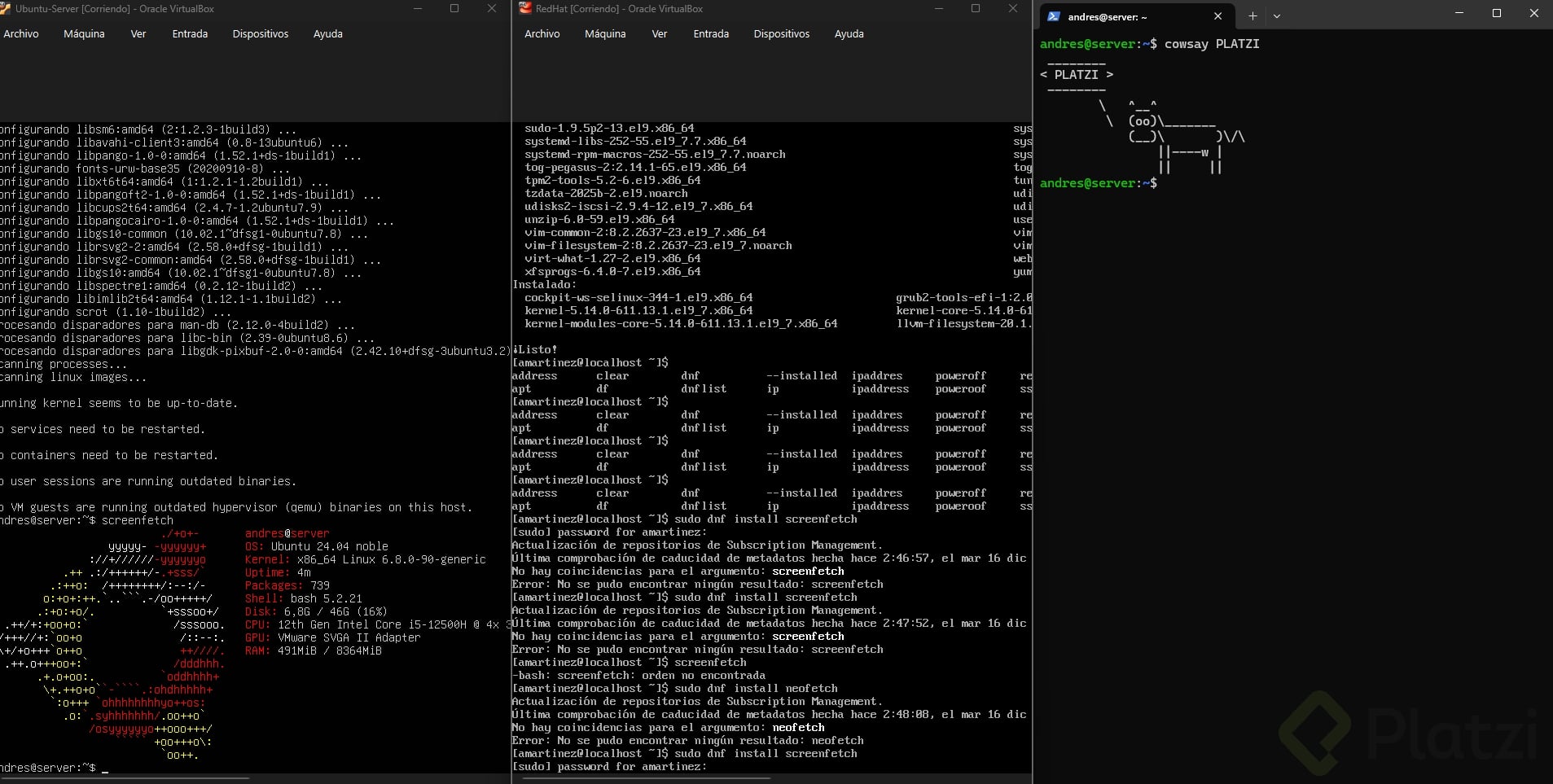Click the 'kernel seems to be up-to-date' message

(x=118, y=404)
